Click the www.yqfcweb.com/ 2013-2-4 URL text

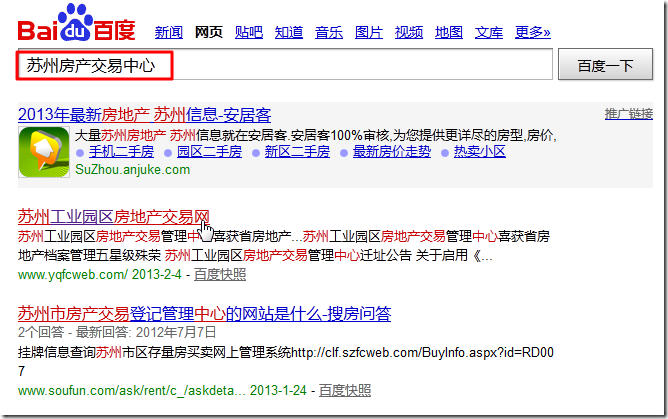click(100, 275)
